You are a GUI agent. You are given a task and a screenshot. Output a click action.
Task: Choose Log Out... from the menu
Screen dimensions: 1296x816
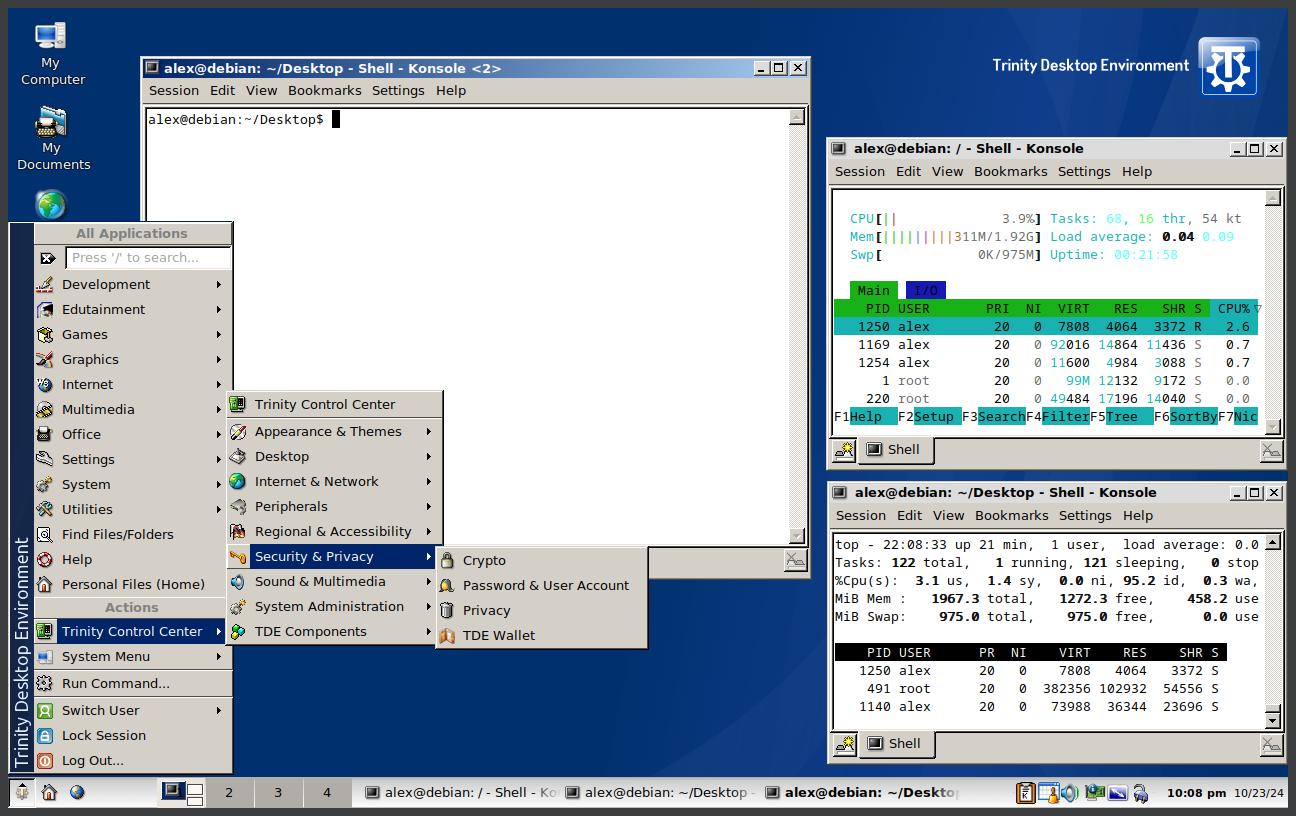[92, 761]
